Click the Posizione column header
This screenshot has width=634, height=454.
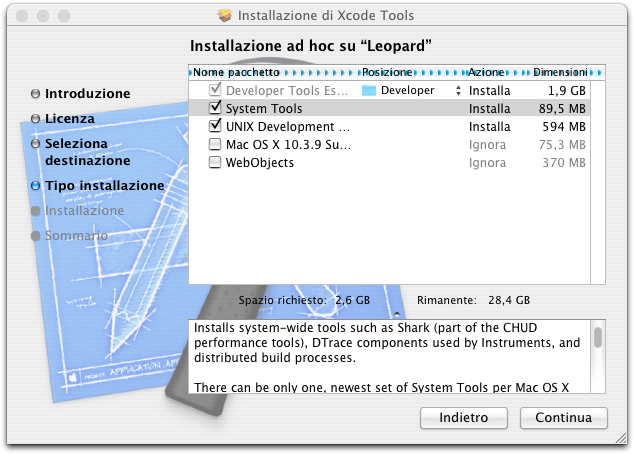pyautogui.click(x=411, y=72)
